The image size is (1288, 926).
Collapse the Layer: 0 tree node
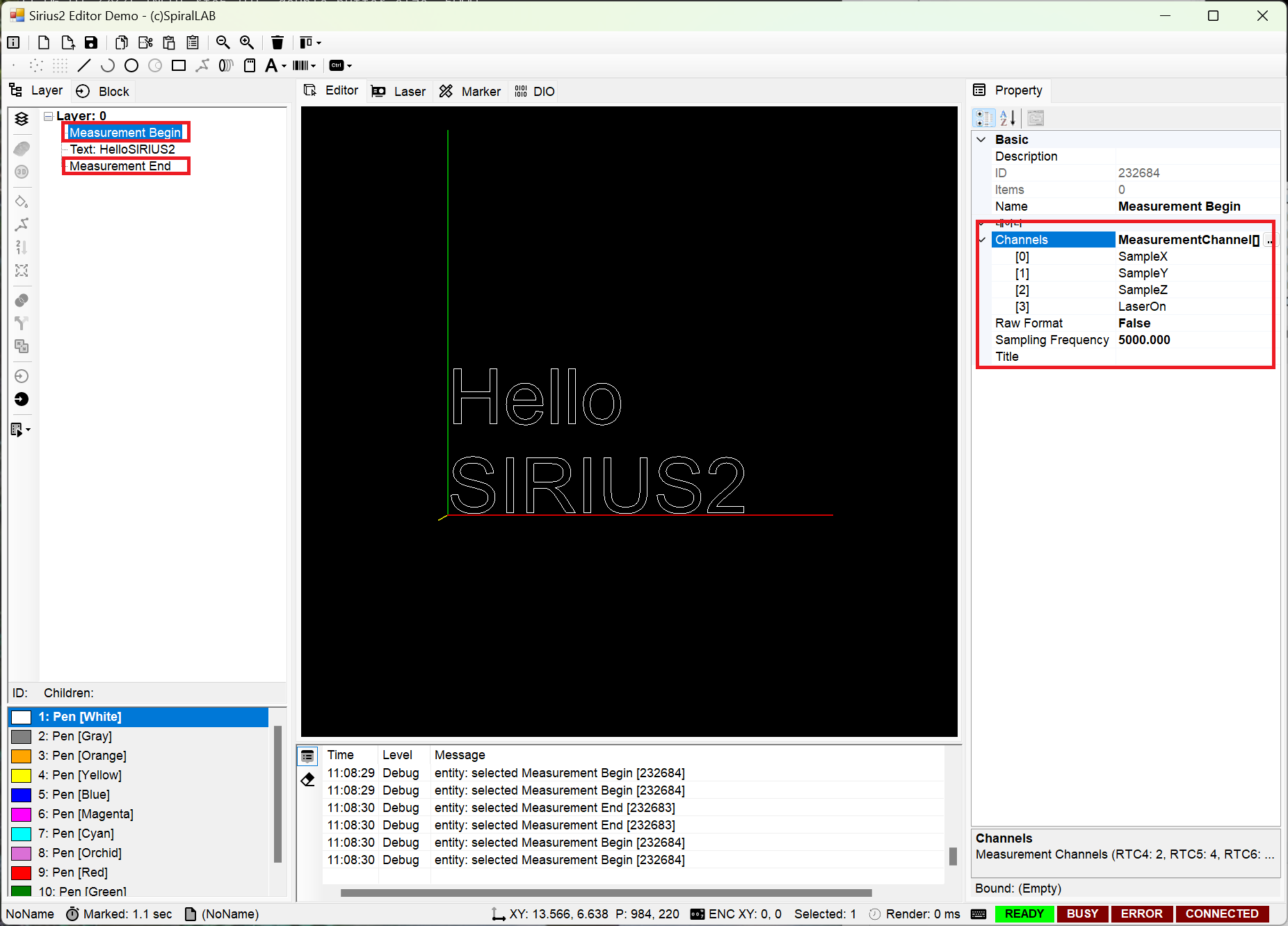pyautogui.click(x=49, y=116)
